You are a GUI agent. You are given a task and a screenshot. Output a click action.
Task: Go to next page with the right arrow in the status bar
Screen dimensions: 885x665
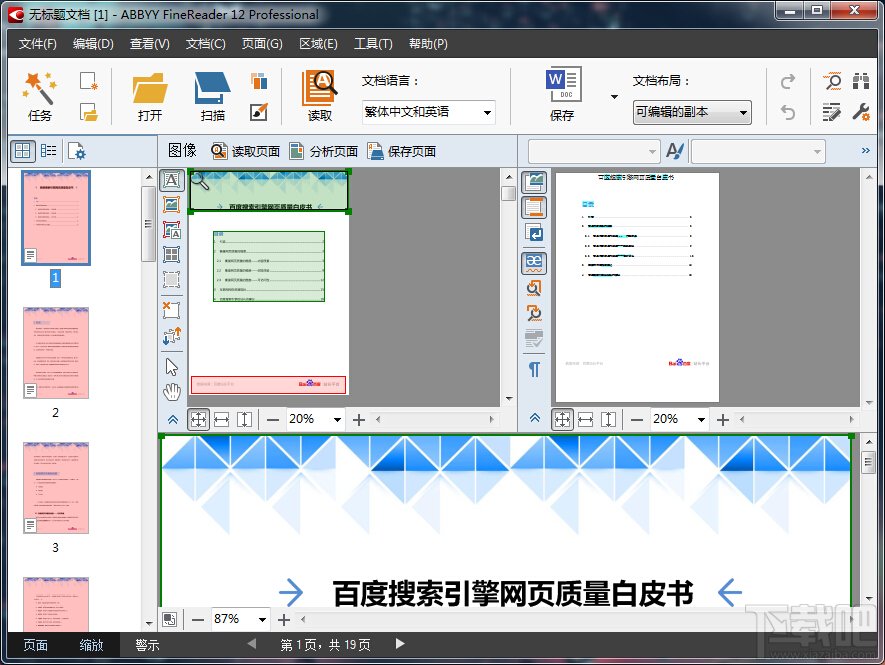pyautogui.click(x=400, y=644)
